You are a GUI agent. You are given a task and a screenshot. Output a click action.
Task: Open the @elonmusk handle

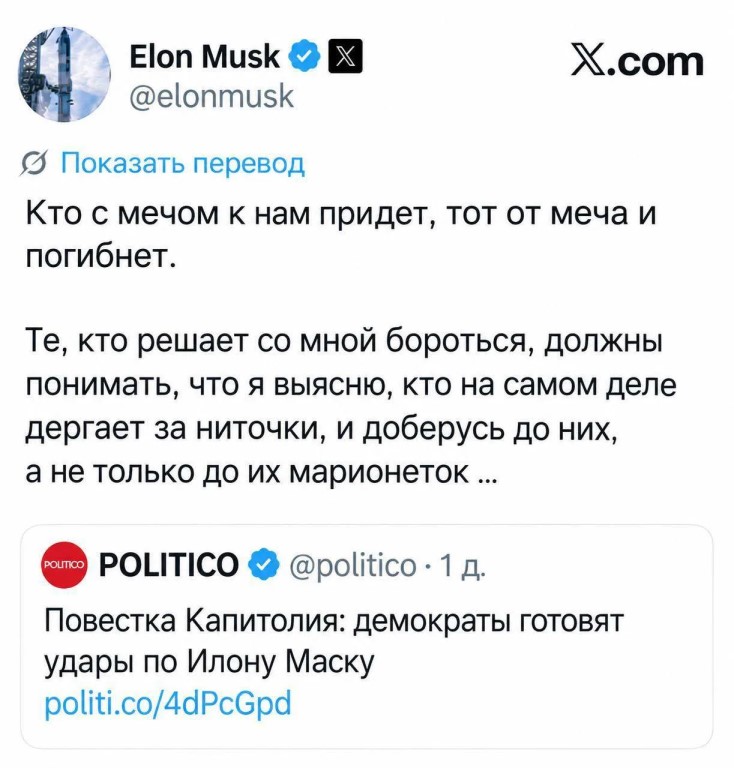211,96
